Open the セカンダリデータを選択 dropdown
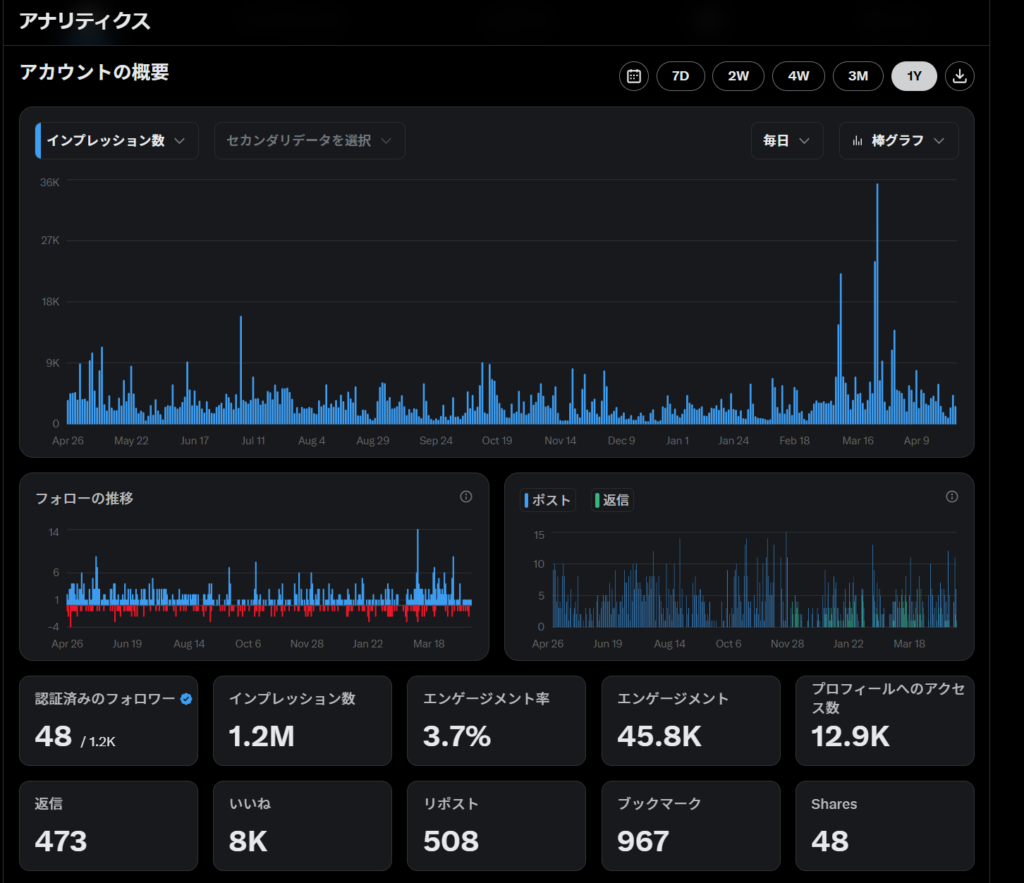 pyautogui.click(x=309, y=141)
